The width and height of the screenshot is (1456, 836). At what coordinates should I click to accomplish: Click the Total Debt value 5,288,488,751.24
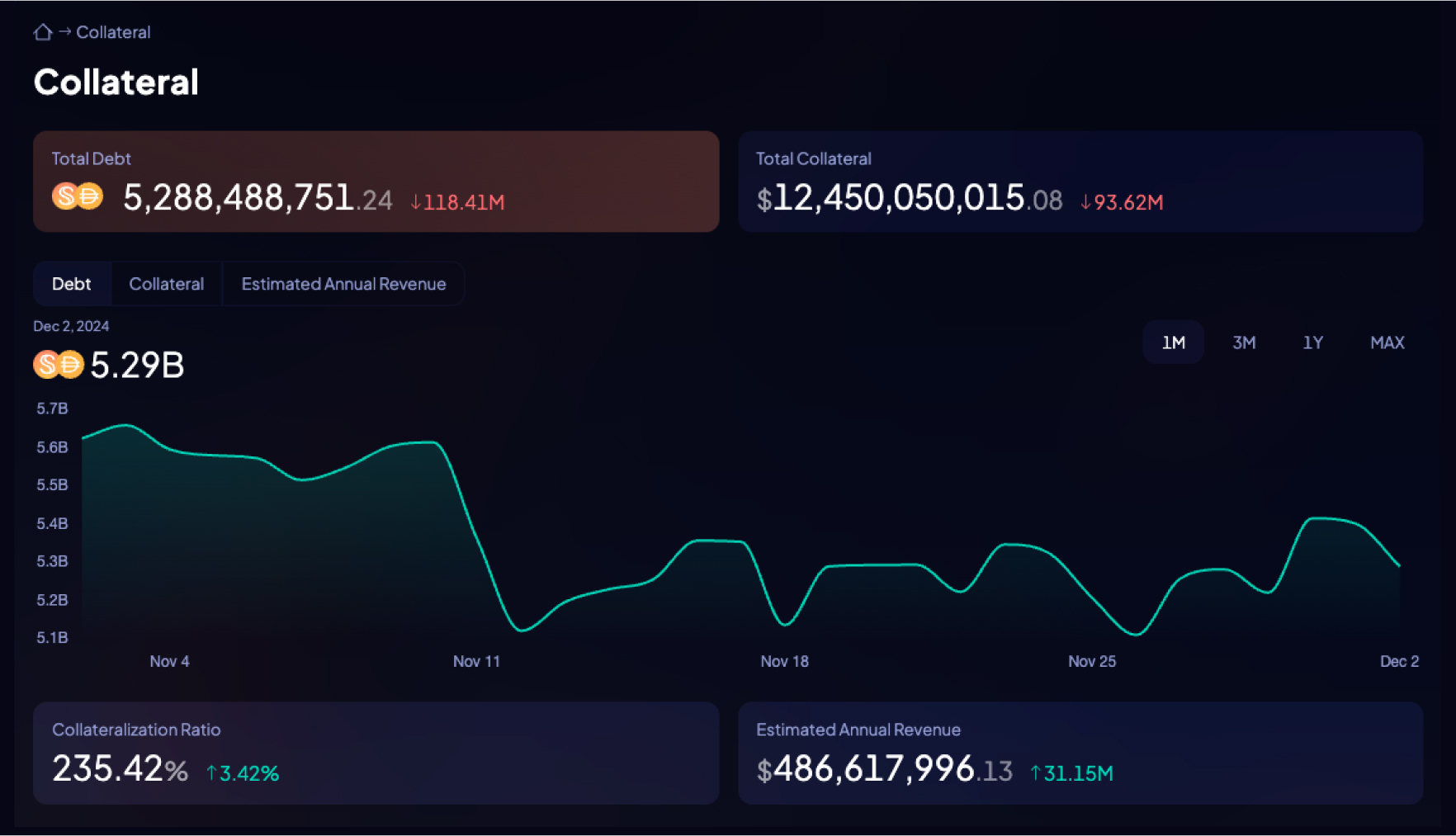pos(258,198)
